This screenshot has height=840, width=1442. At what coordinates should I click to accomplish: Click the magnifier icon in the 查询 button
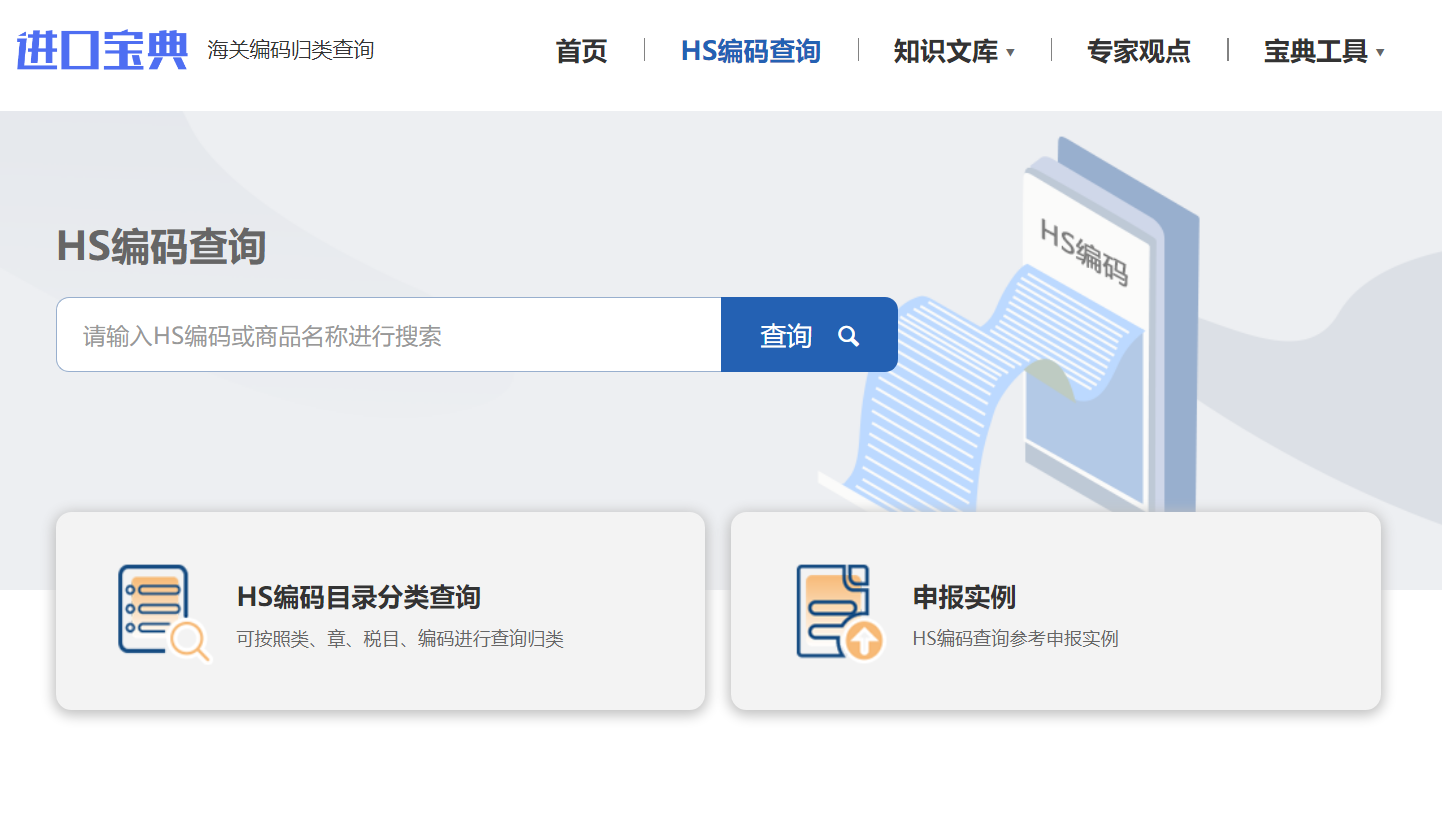(x=849, y=336)
